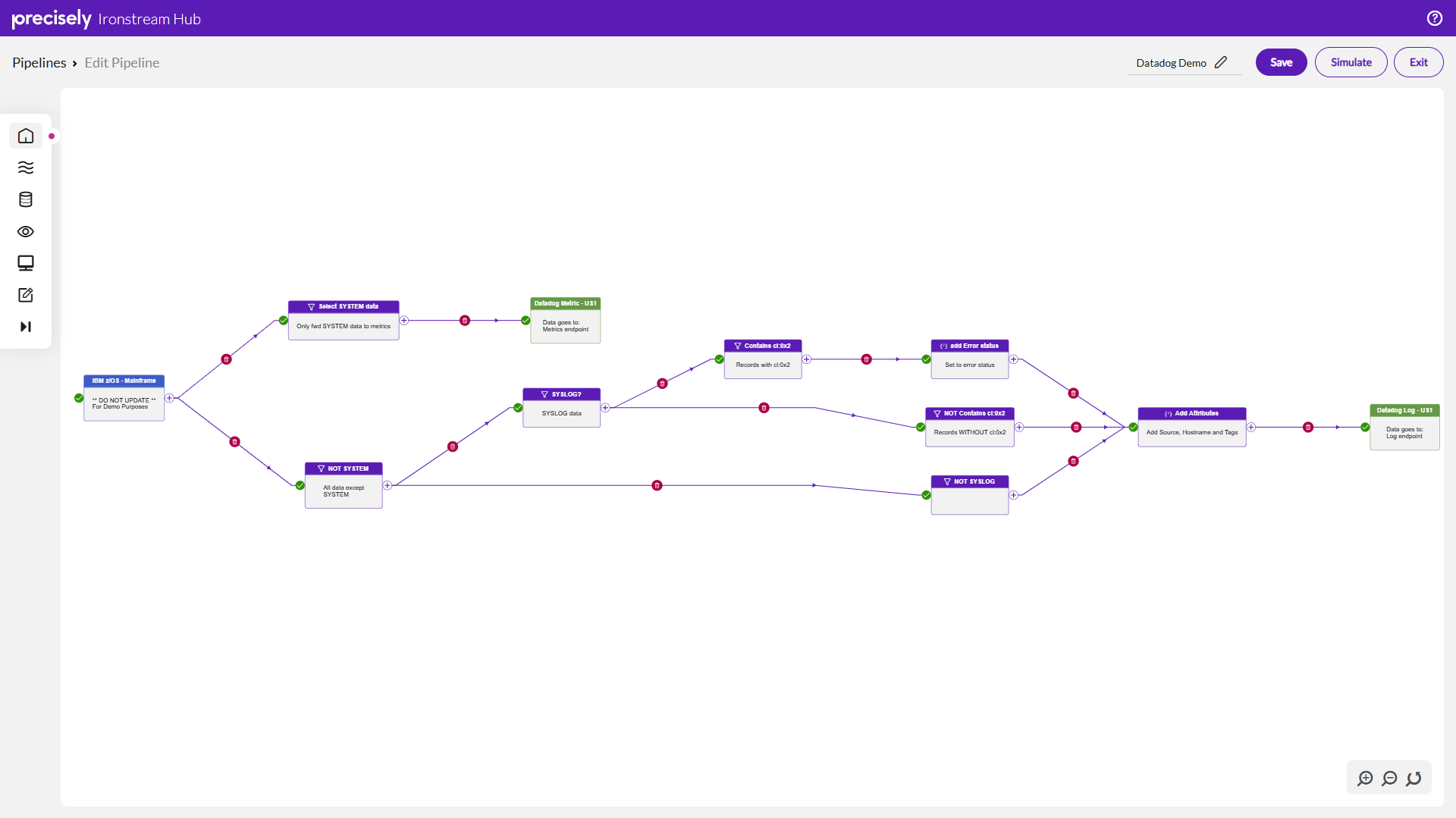Click the plus output port on SYSLOG? node

pyautogui.click(x=605, y=408)
